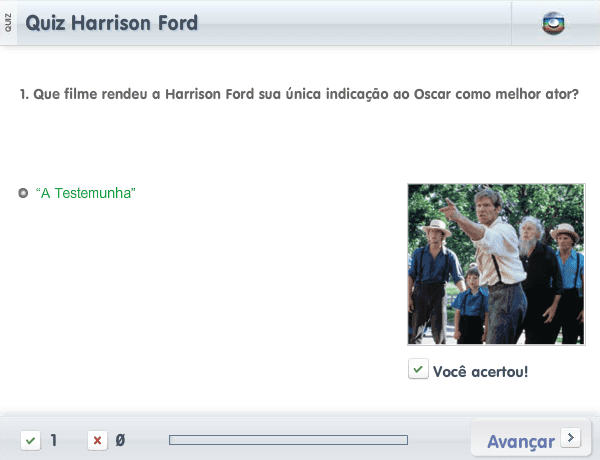Click the "A Testemunha" answer text
The image size is (600, 460).
coord(85,193)
